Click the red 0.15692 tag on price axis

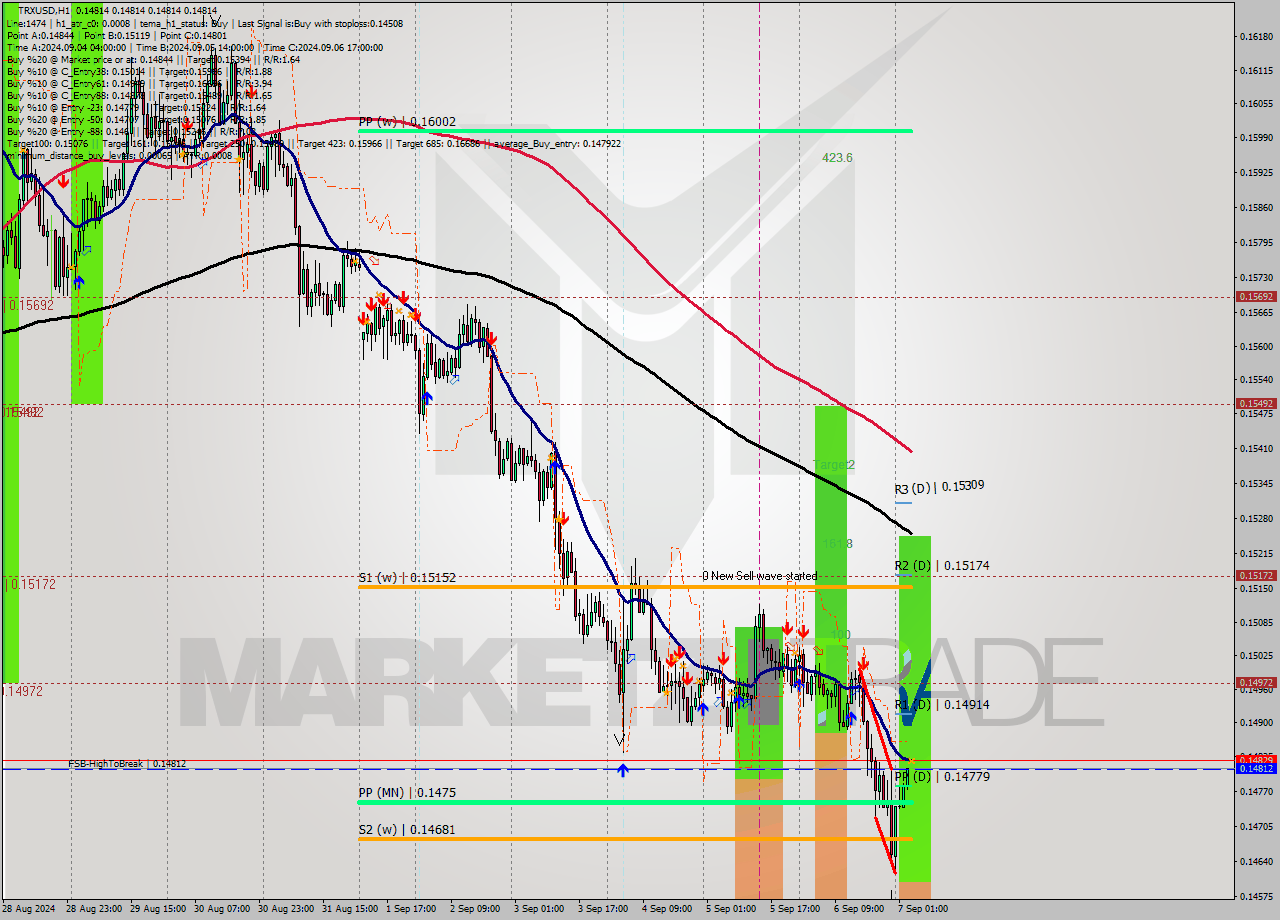(x=1256, y=297)
